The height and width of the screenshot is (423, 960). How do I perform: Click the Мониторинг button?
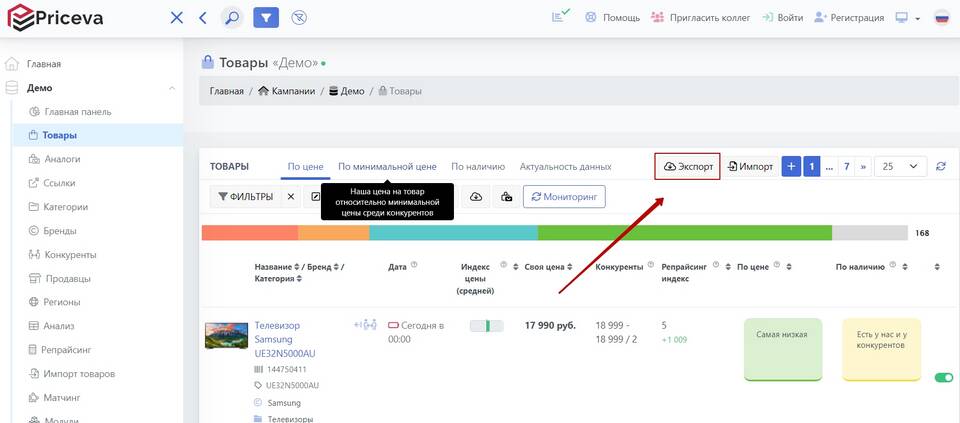click(x=564, y=197)
